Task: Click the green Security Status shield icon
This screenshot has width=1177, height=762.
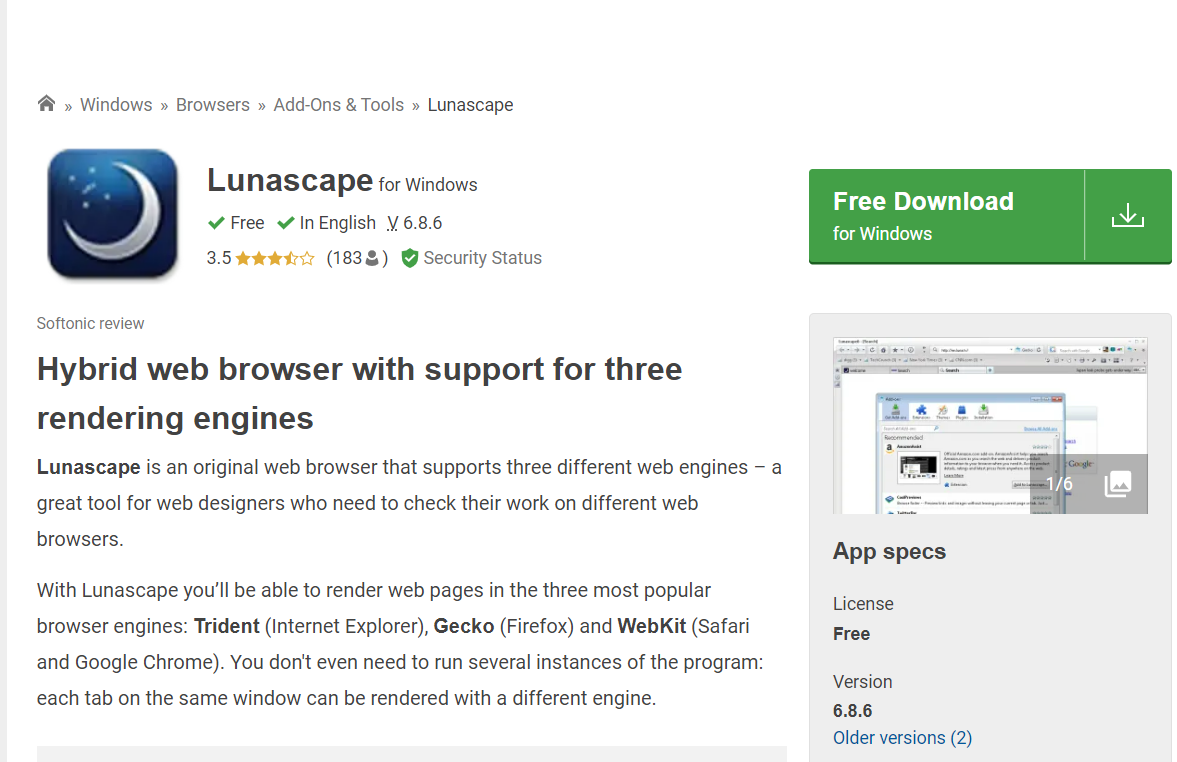Action: pos(409,258)
